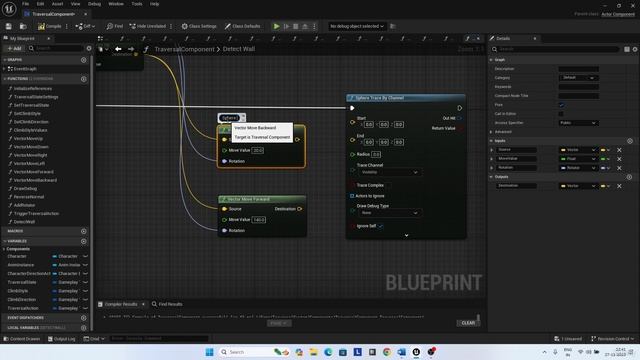Open the debug object selection dropdown

(x=357, y=26)
